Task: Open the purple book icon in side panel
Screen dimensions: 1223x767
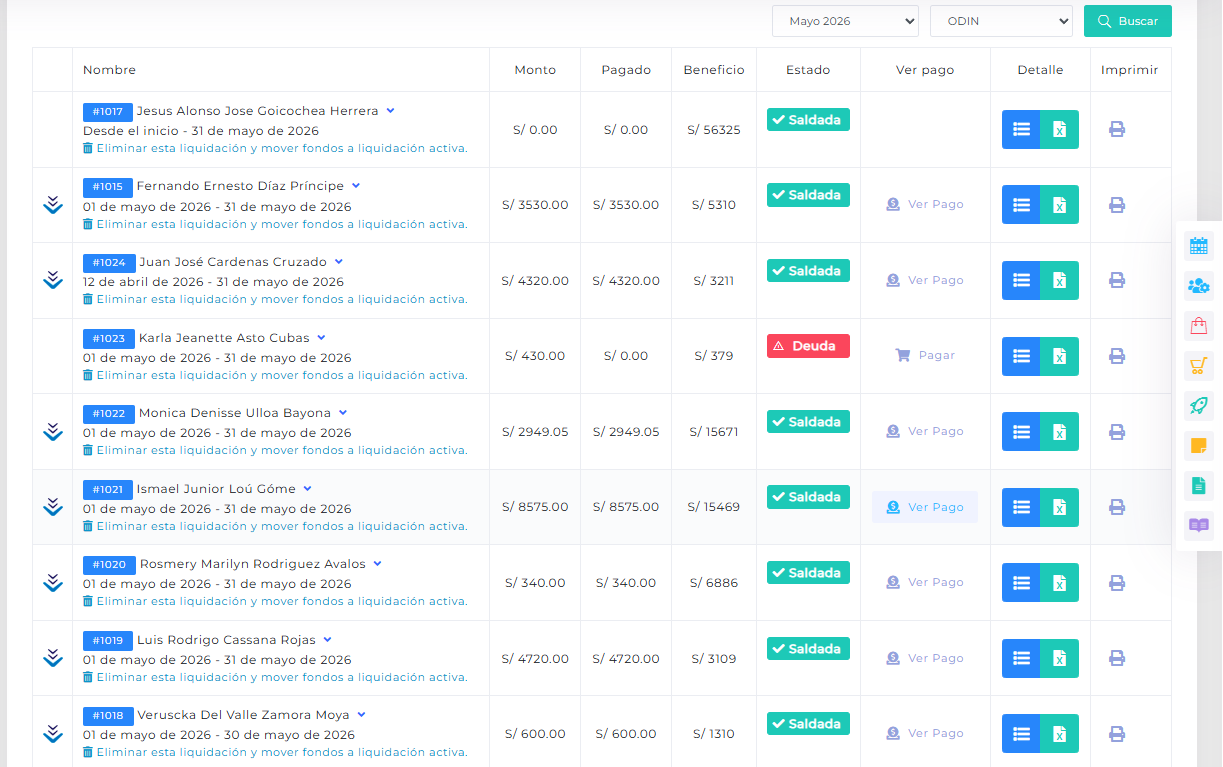Action: pos(1198,526)
